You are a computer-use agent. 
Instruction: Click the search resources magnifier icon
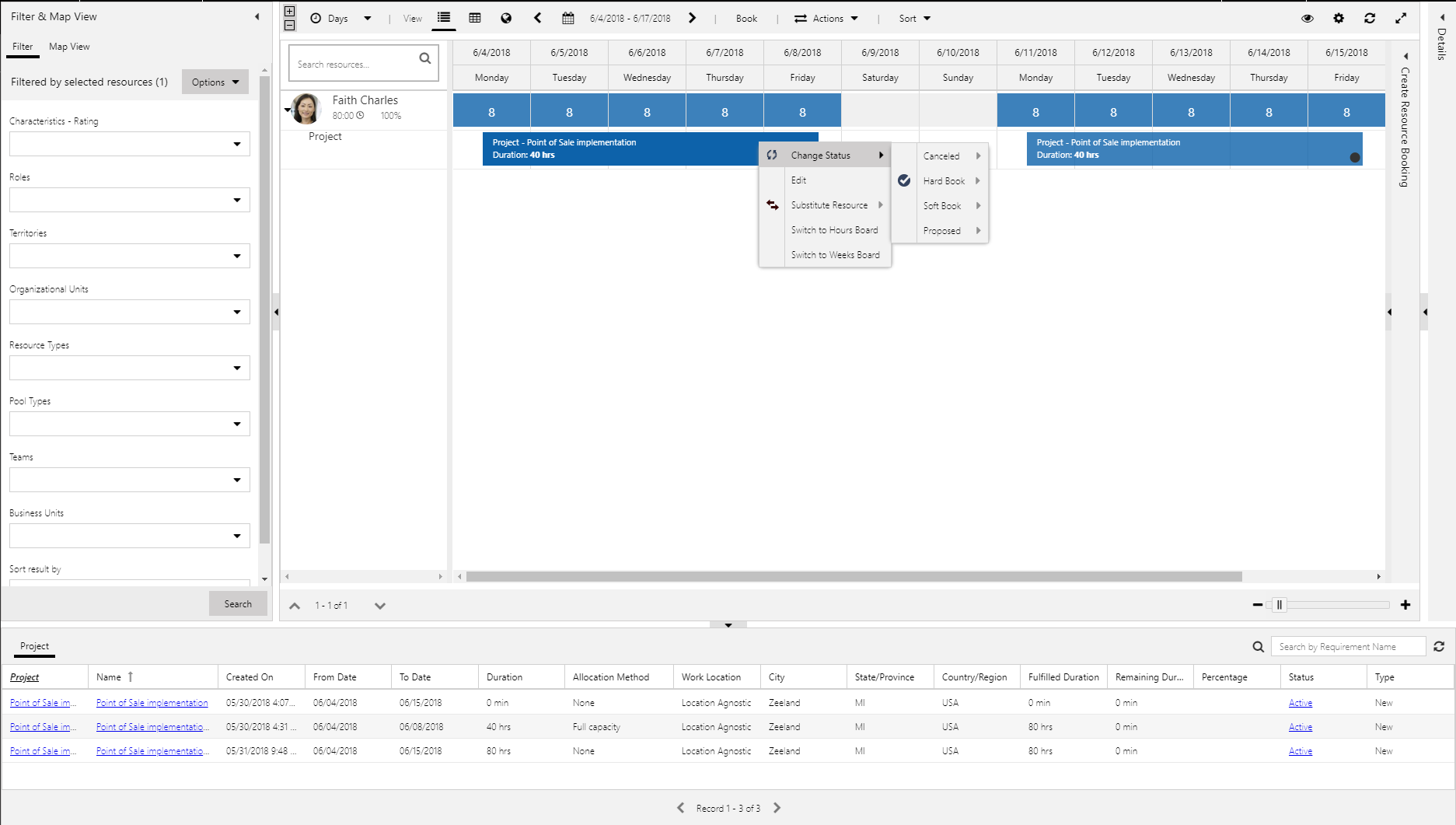[x=425, y=58]
